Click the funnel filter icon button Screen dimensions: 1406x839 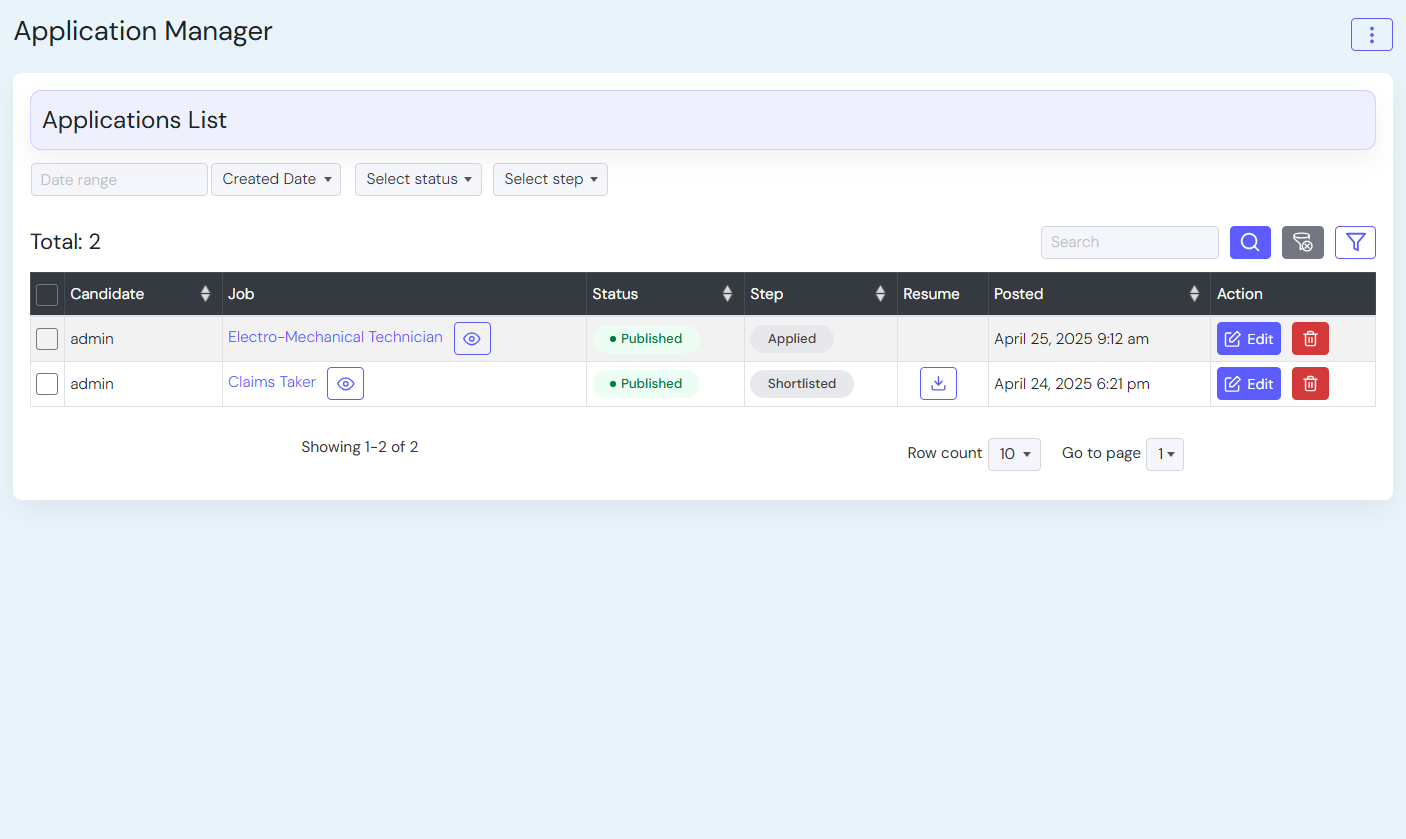pyautogui.click(x=1355, y=242)
